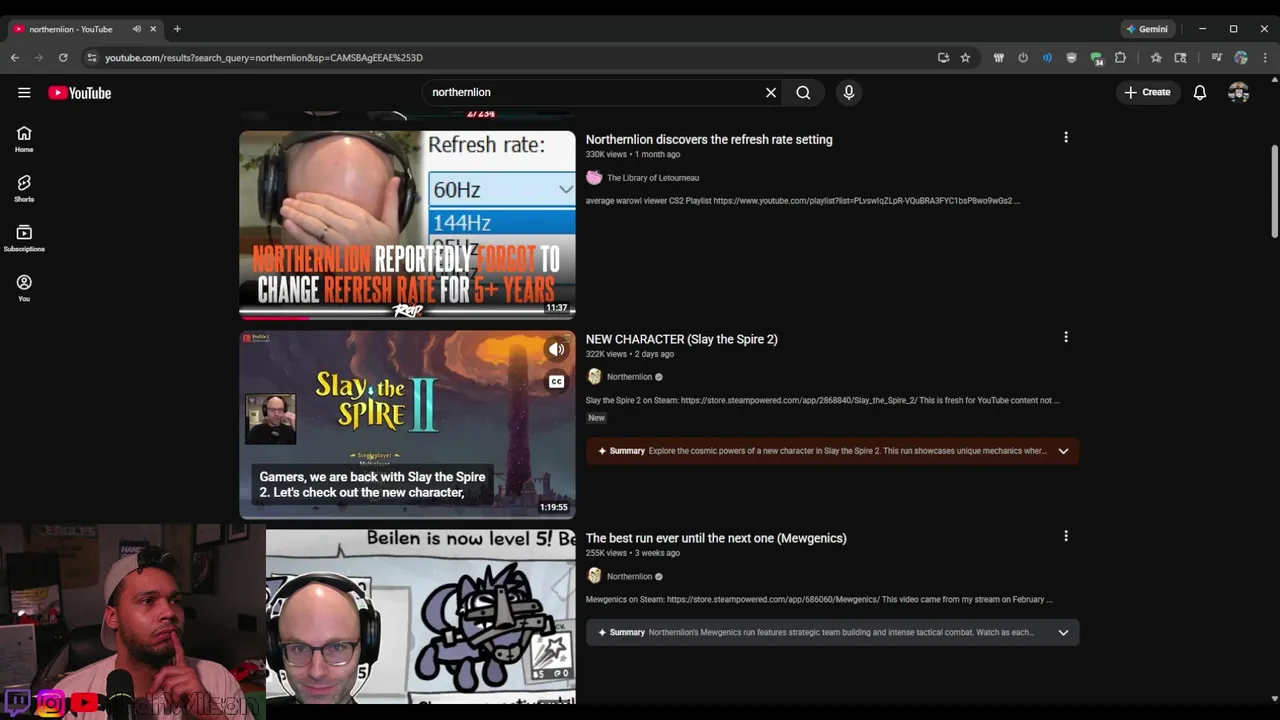Click the '255K views • 3 weeks ago' text
Image resolution: width=1280 pixels, height=720 pixels.
(633, 553)
